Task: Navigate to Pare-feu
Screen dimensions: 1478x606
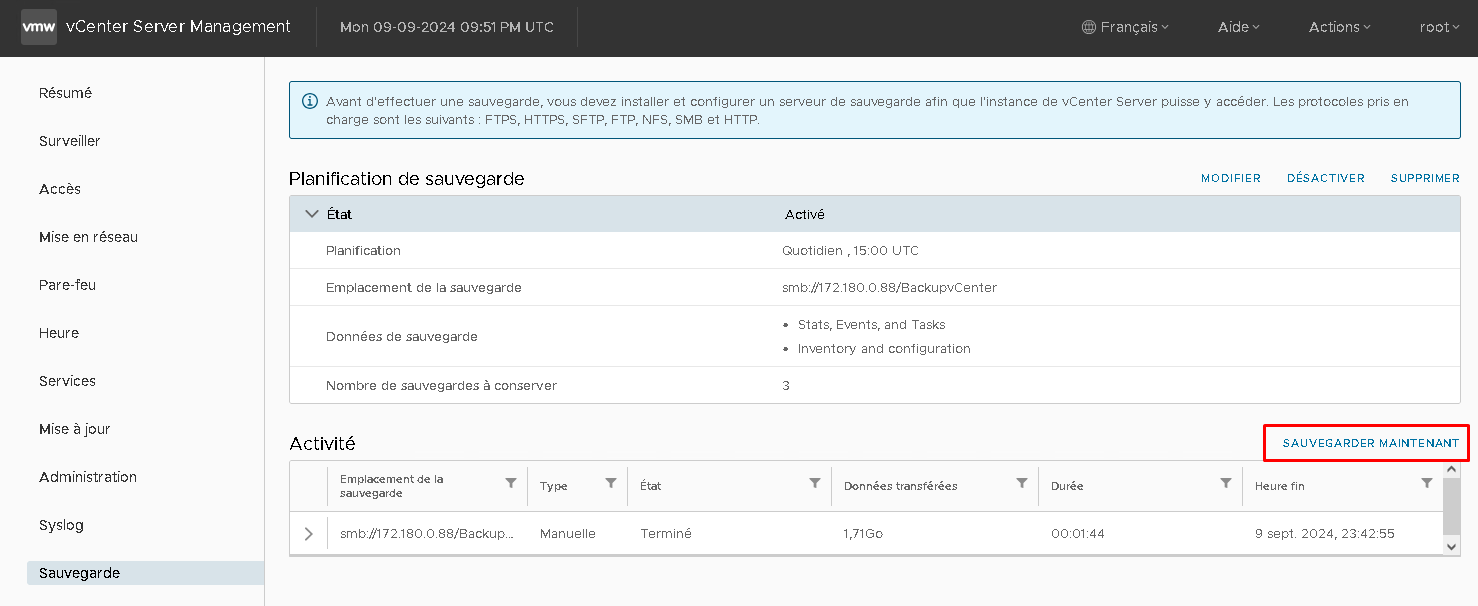Action: pos(67,285)
